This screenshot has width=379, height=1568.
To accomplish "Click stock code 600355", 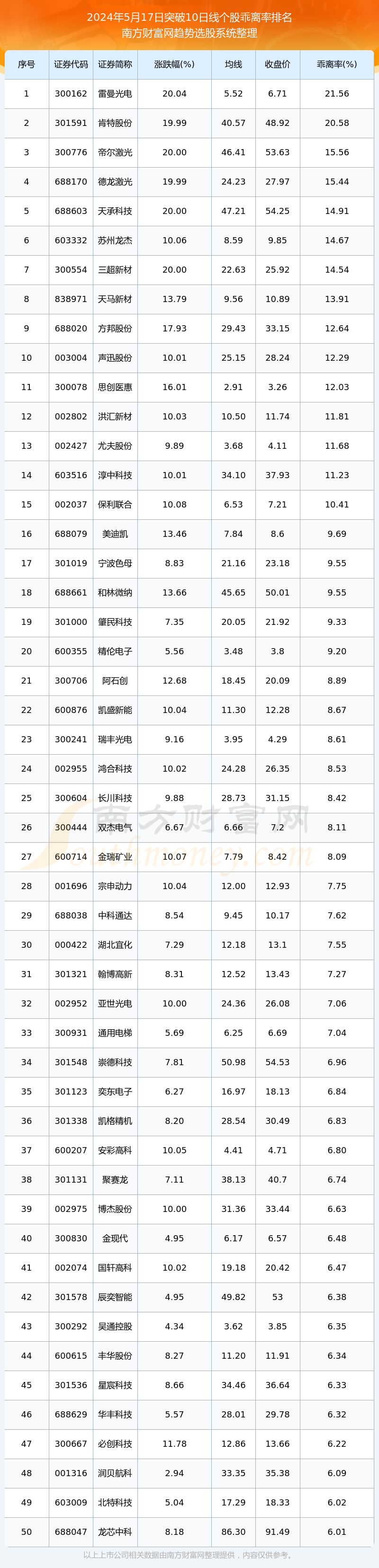I will coord(71,651).
